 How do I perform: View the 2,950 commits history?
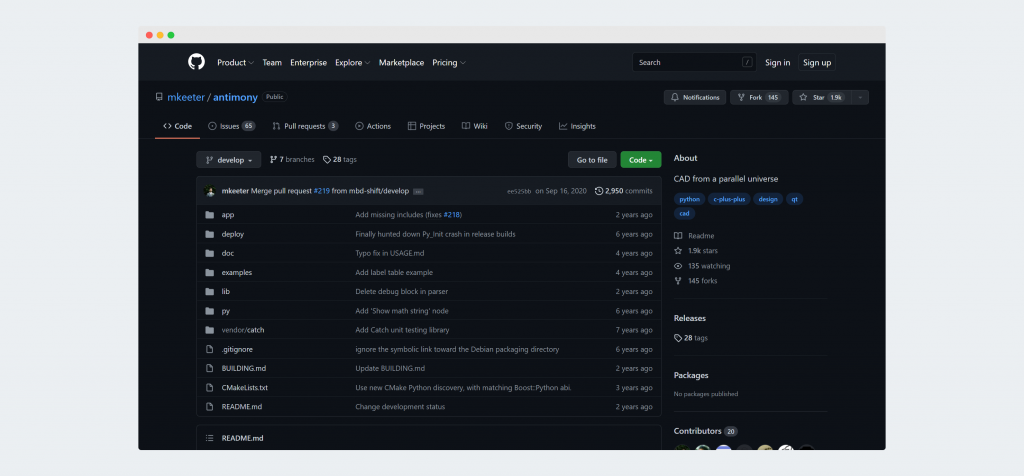pyautogui.click(x=624, y=191)
